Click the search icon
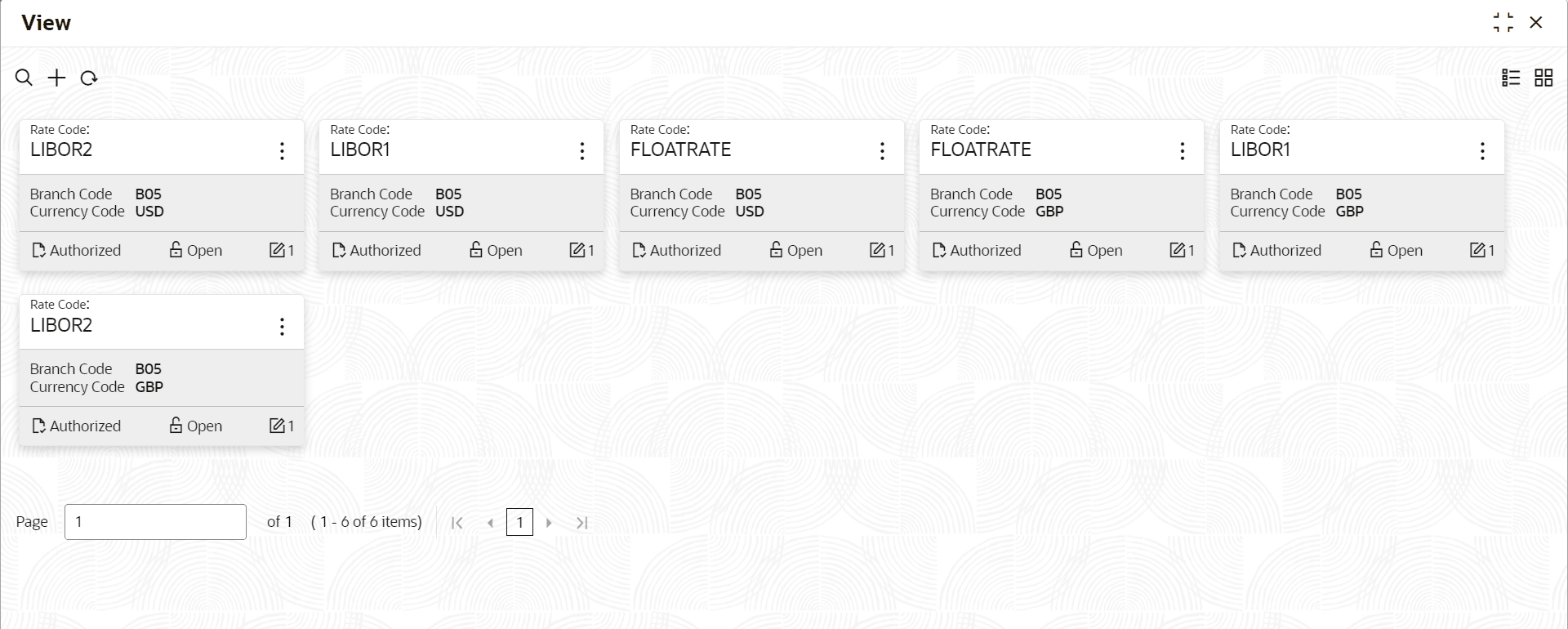This screenshot has width=1568, height=629. (23, 77)
